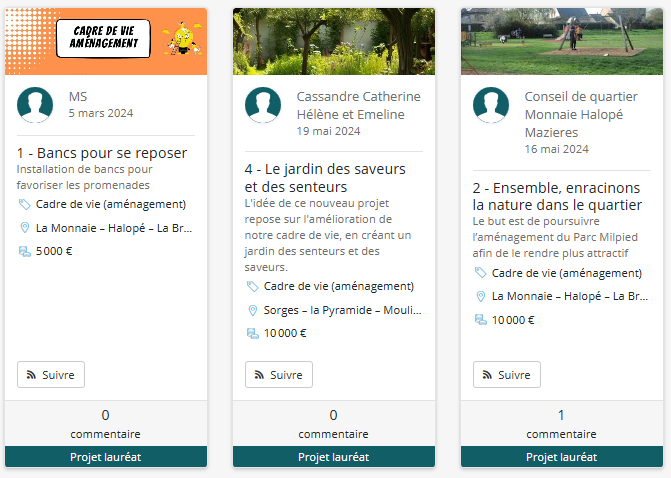The width and height of the screenshot is (671, 478).
Task: Open project '4 - Le jardin des saveurs et des senteurs'
Action: [x=325, y=178]
